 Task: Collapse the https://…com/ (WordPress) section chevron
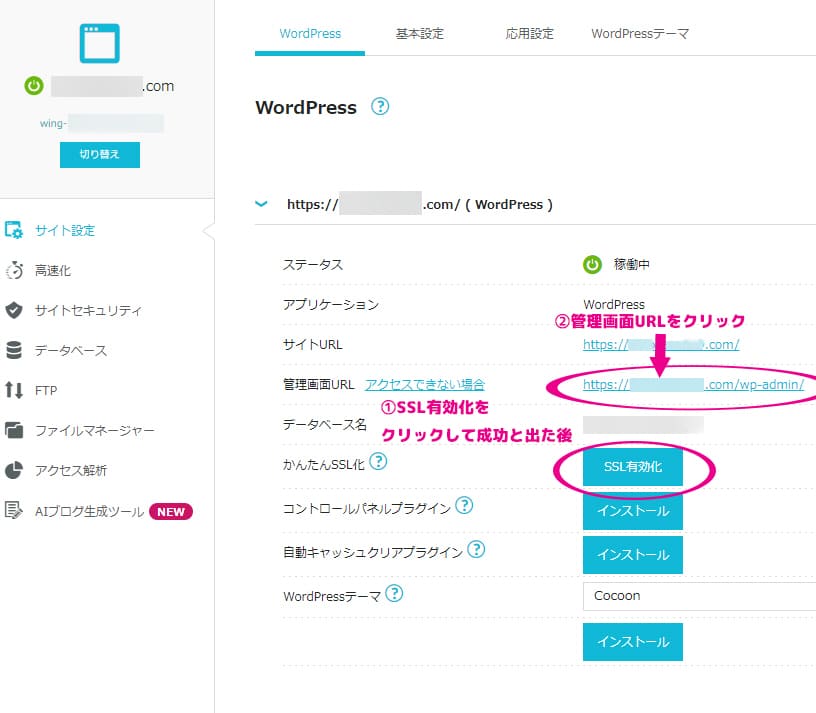click(261, 204)
